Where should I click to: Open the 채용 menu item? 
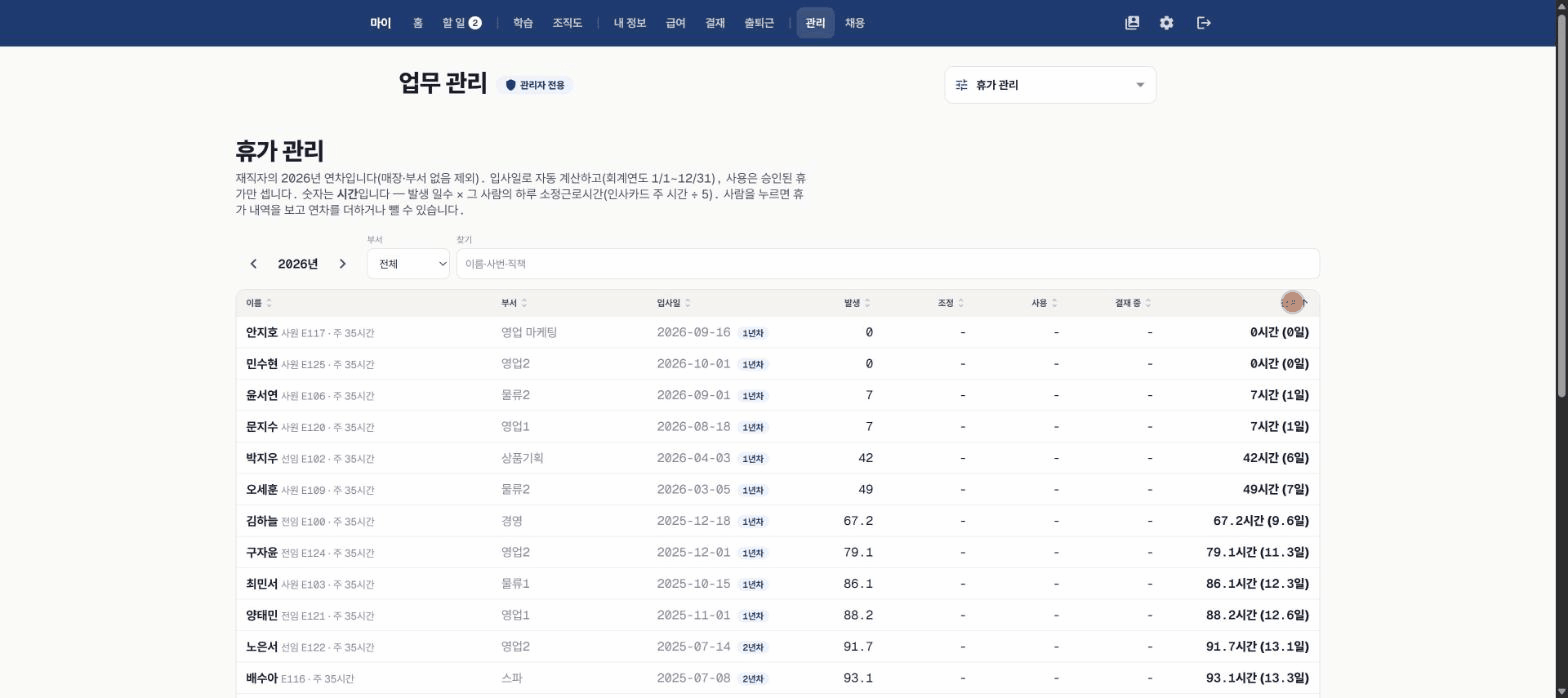tap(855, 23)
